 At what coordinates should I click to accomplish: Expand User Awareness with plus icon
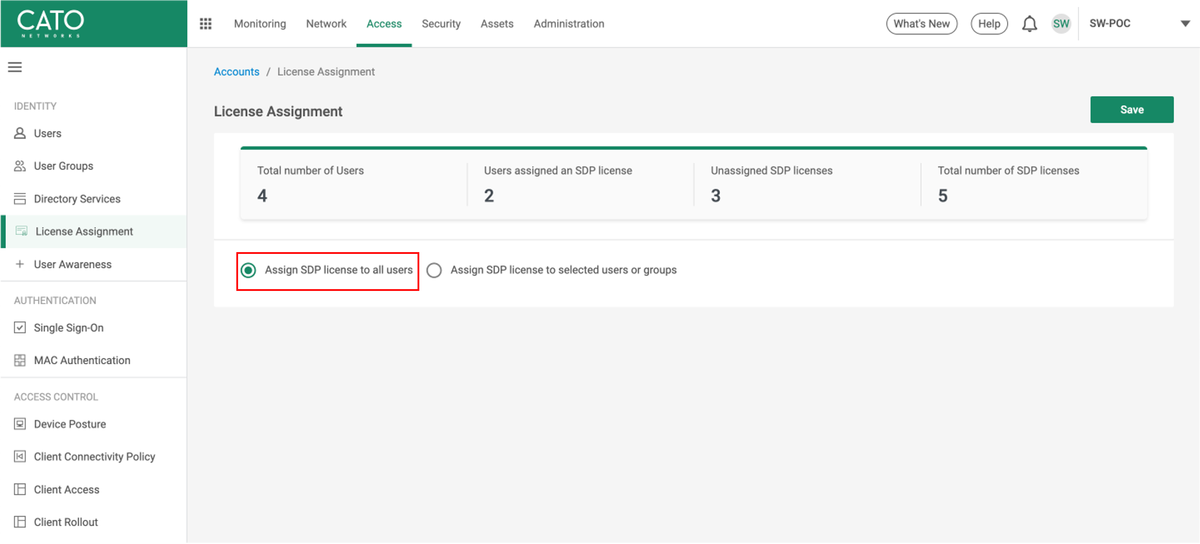pos(20,264)
